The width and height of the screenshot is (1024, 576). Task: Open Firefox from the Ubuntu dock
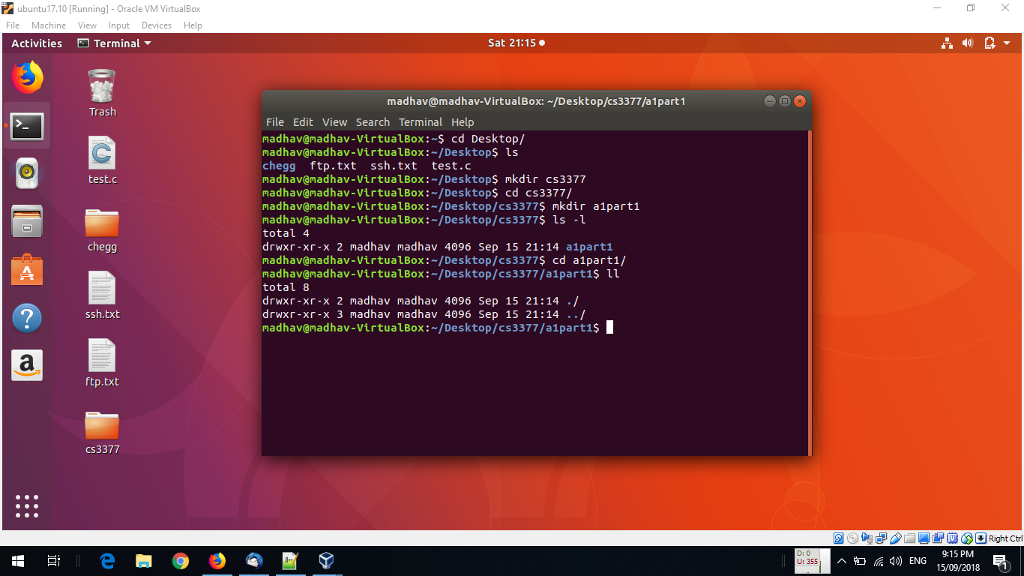pos(27,77)
